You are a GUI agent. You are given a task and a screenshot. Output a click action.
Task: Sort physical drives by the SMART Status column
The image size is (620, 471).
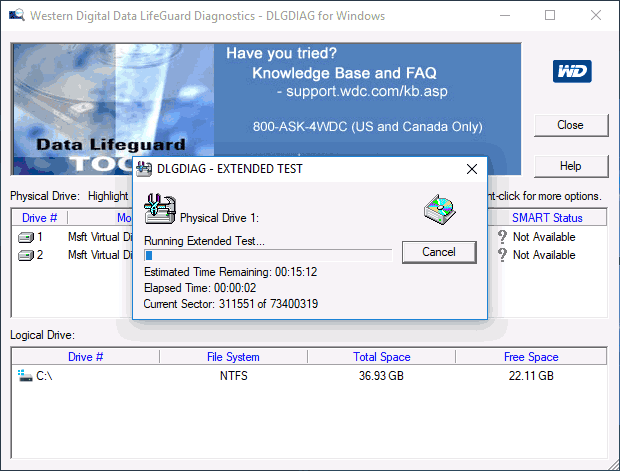(547, 218)
